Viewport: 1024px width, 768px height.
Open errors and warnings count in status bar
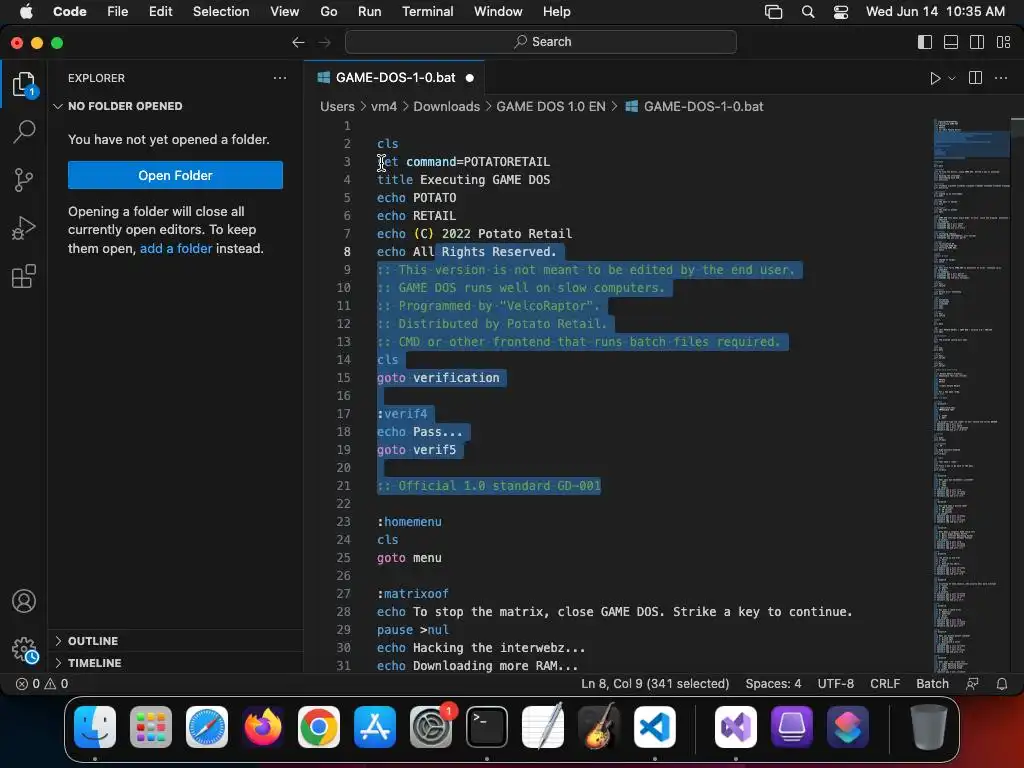[x=42, y=684]
